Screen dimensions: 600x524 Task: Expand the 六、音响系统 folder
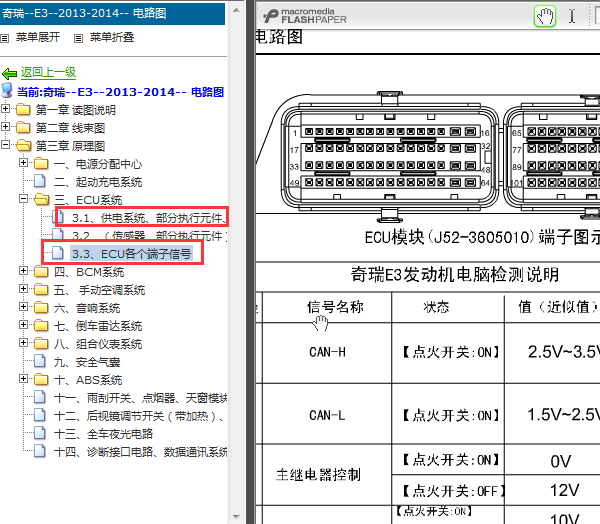(23, 307)
